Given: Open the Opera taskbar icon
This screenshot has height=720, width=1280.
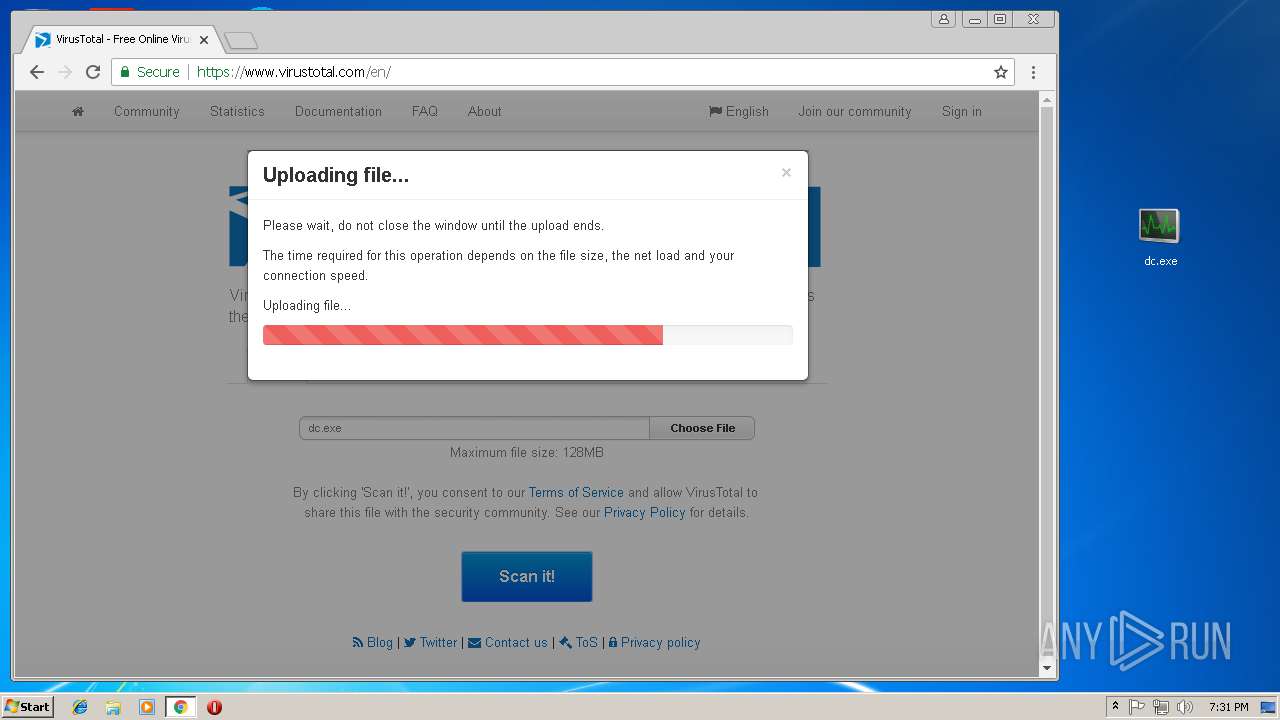Looking at the screenshot, I should pyautogui.click(x=214, y=707).
